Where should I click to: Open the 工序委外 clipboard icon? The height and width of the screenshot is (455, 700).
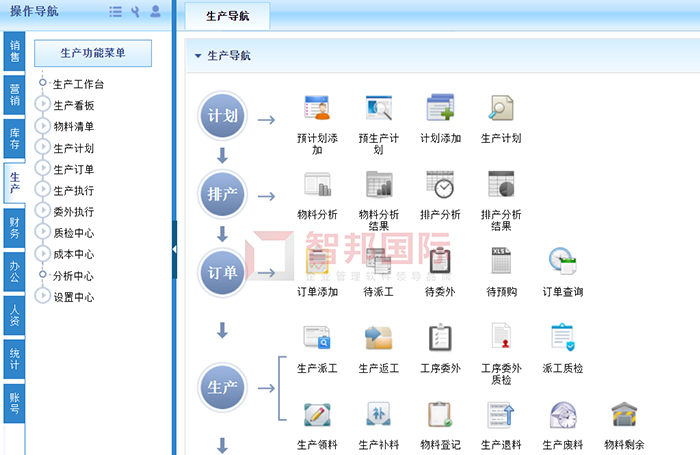(x=440, y=339)
